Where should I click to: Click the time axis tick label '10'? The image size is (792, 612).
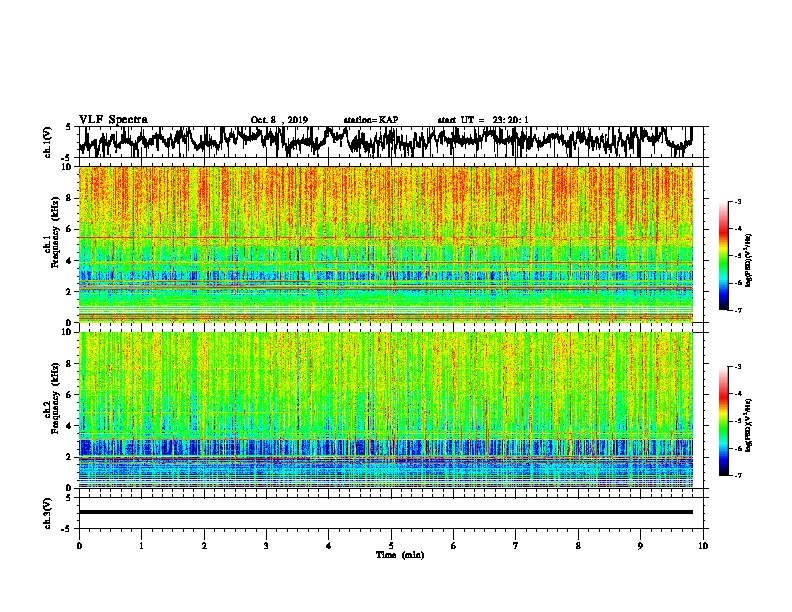tap(703, 546)
